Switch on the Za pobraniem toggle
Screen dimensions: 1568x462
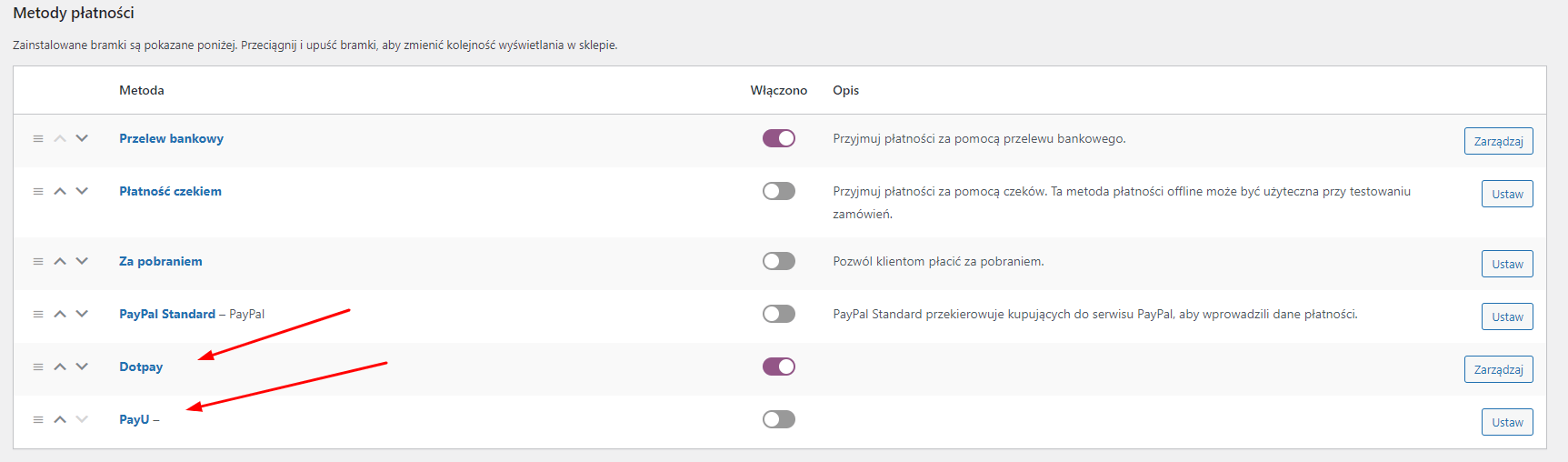point(779,261)
